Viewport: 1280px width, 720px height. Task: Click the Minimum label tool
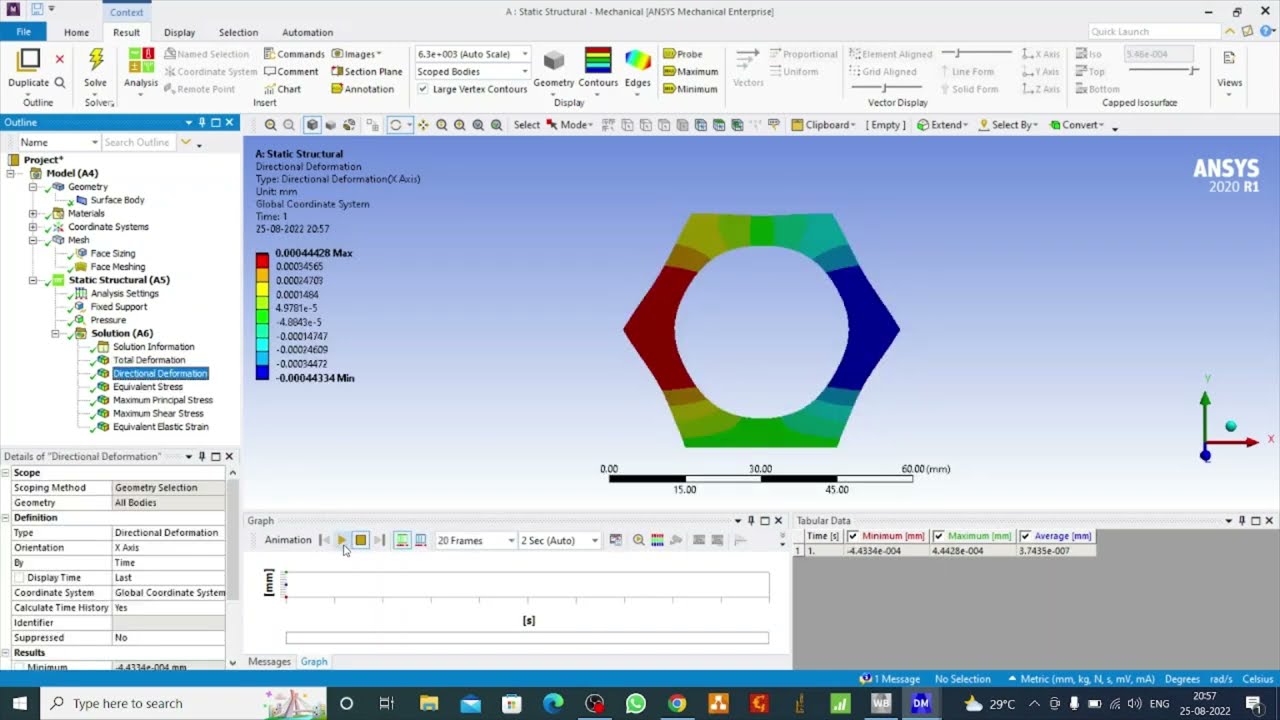[690, 89]
